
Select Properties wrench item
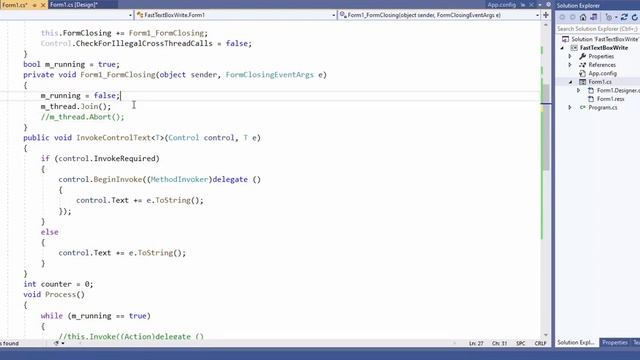601,56
